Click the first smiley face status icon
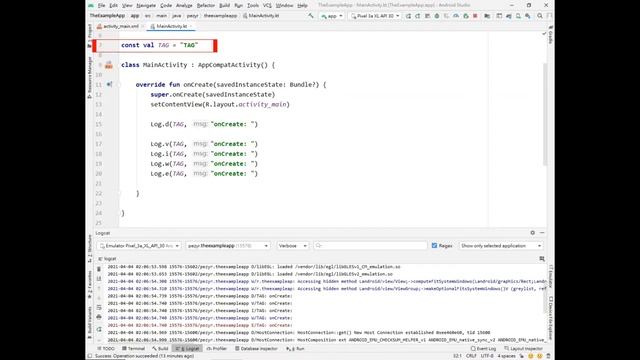Viewport: 640px width, 360px height. [x=531, y=356]
